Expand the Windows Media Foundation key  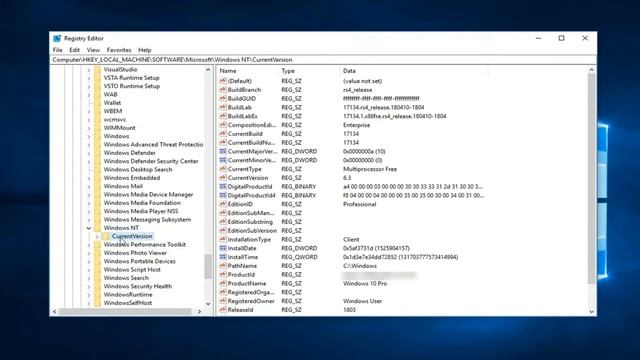(x=89, y=203)
